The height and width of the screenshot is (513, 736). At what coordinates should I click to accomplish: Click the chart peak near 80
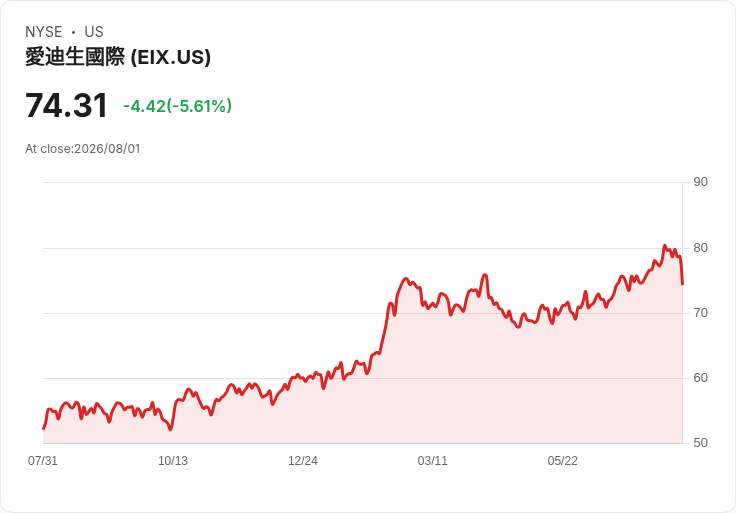[664, 245]
